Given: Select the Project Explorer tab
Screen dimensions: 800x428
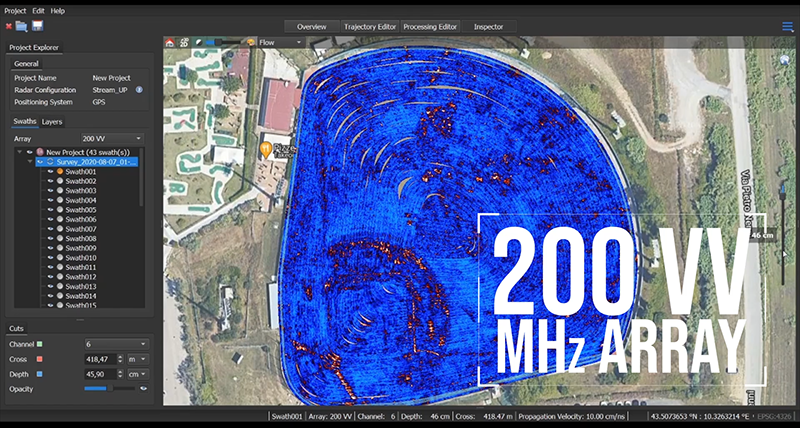Looking at the screenshot, I should coord(34,47).
